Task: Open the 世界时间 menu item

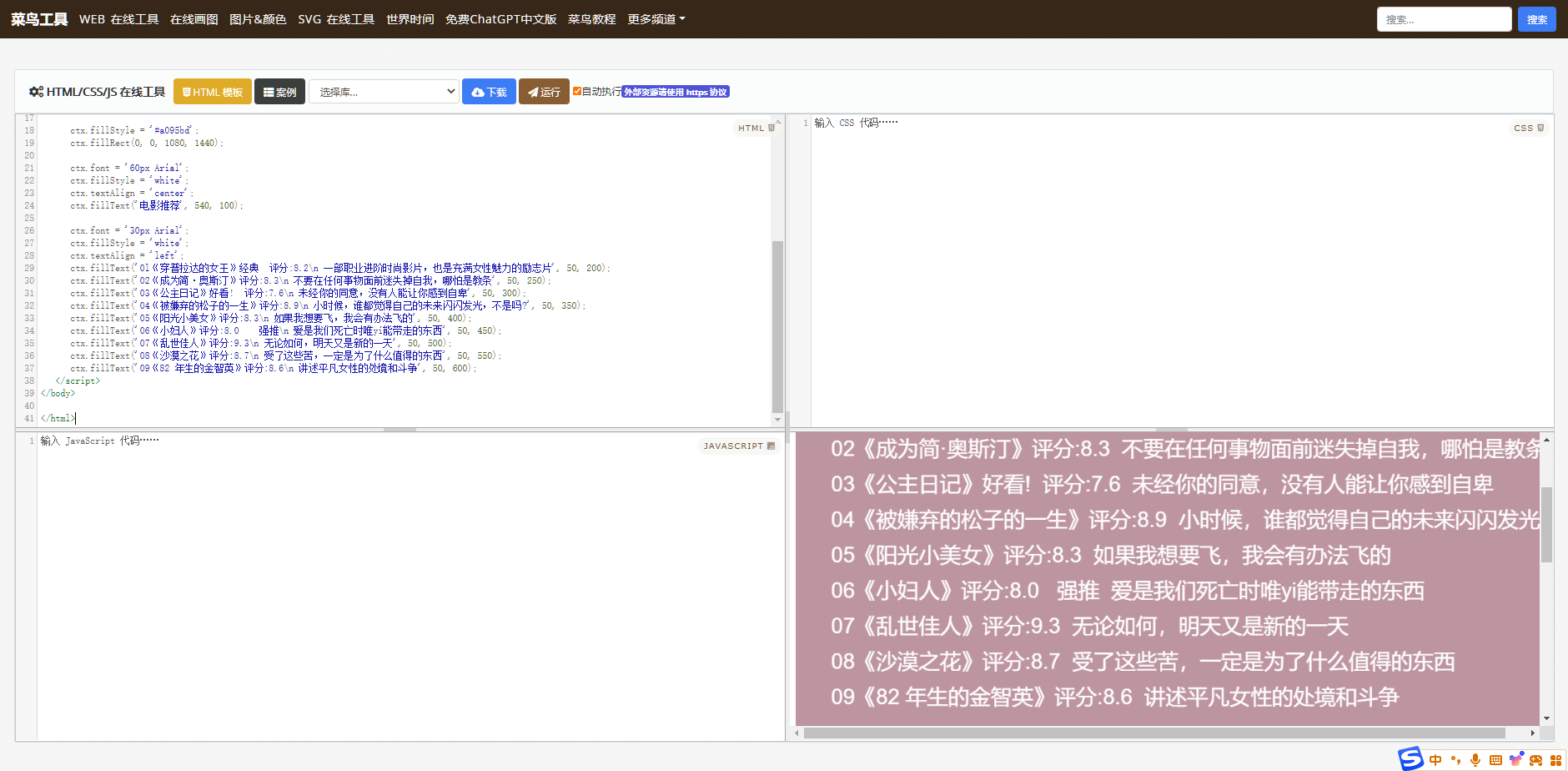Action: coord(408,18)
